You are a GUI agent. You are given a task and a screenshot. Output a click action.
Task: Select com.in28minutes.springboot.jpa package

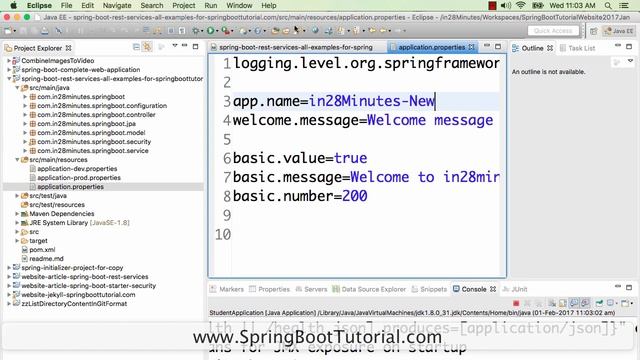tap(87, 124)
